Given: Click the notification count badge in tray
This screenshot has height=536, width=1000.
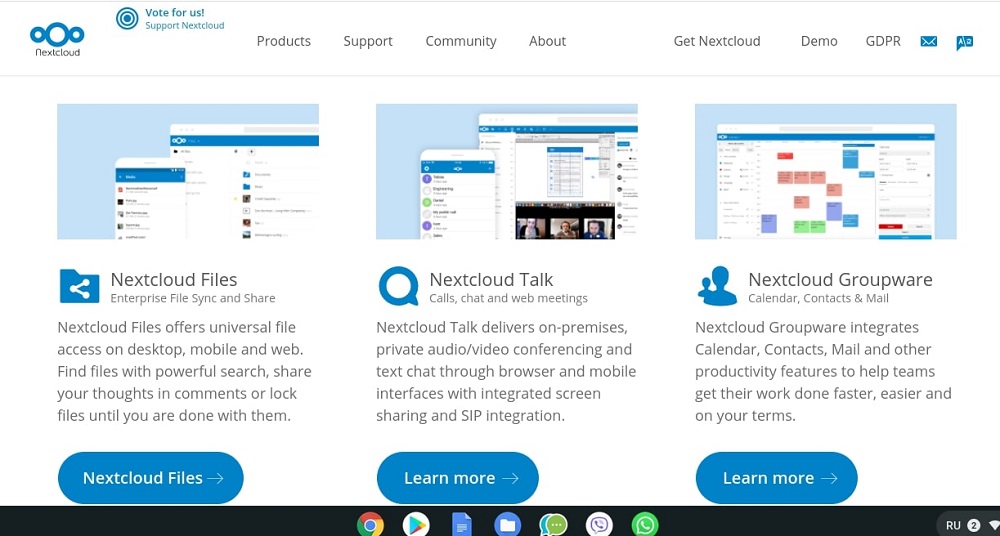Looking at the screenshot, I should 973,526.
